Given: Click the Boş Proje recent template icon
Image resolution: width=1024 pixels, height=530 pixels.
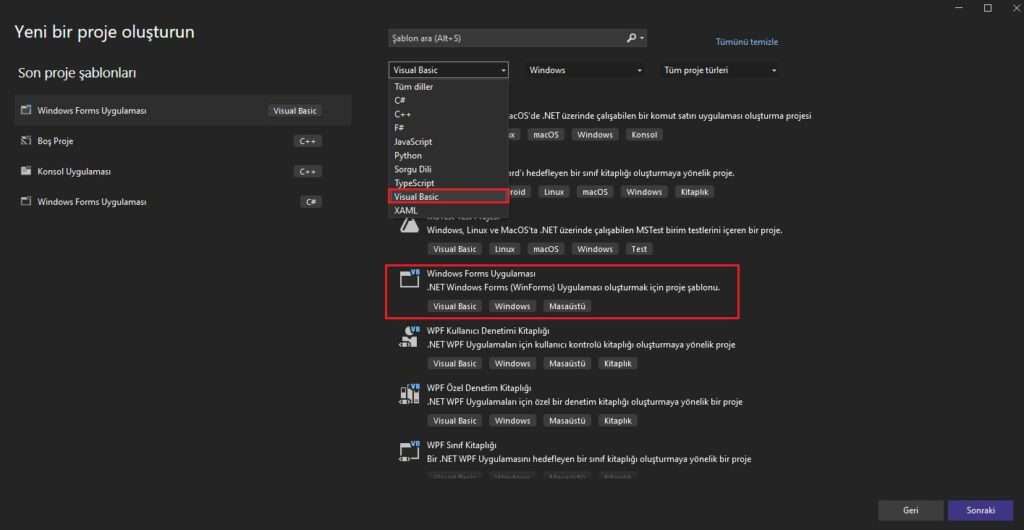Looking at the screenshot, I should click(x=27, y=141).
